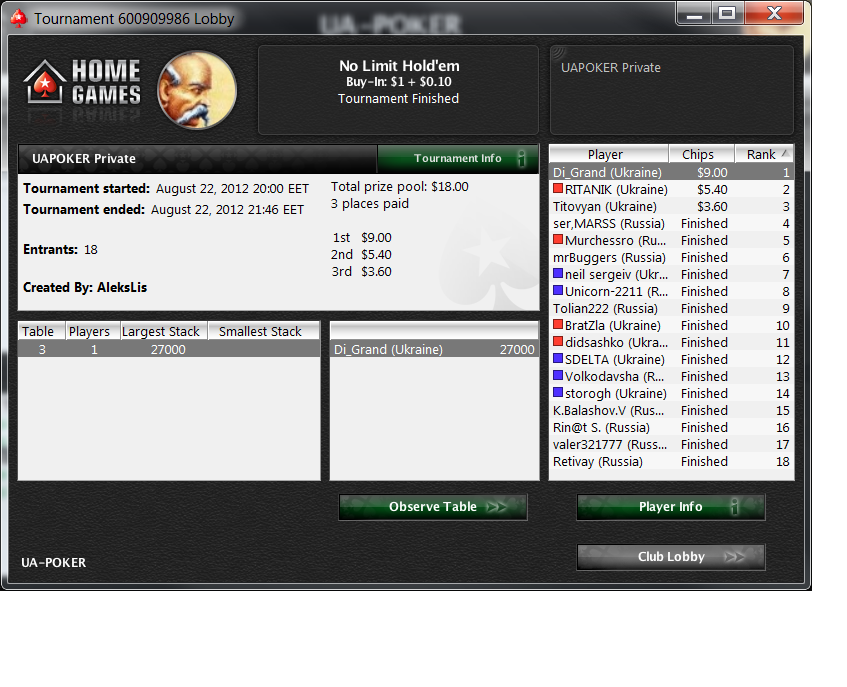Viewport: 847px width, 687px height.
Task: Click the red marker beside RITANIK
Action: point(558,188)
